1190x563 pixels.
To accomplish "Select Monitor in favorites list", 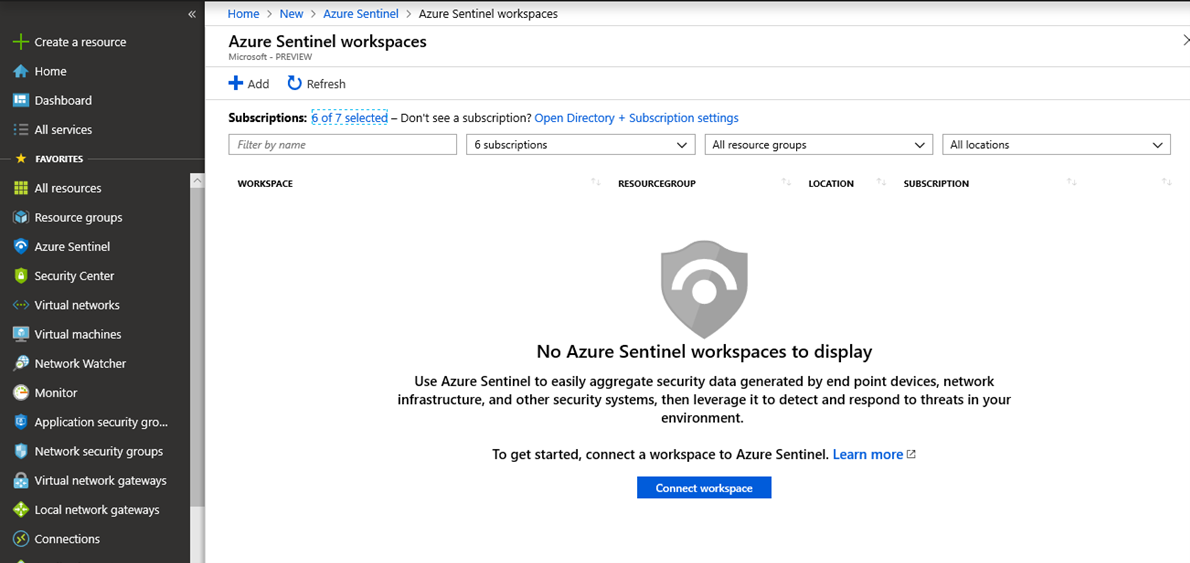I will point(55,393).
